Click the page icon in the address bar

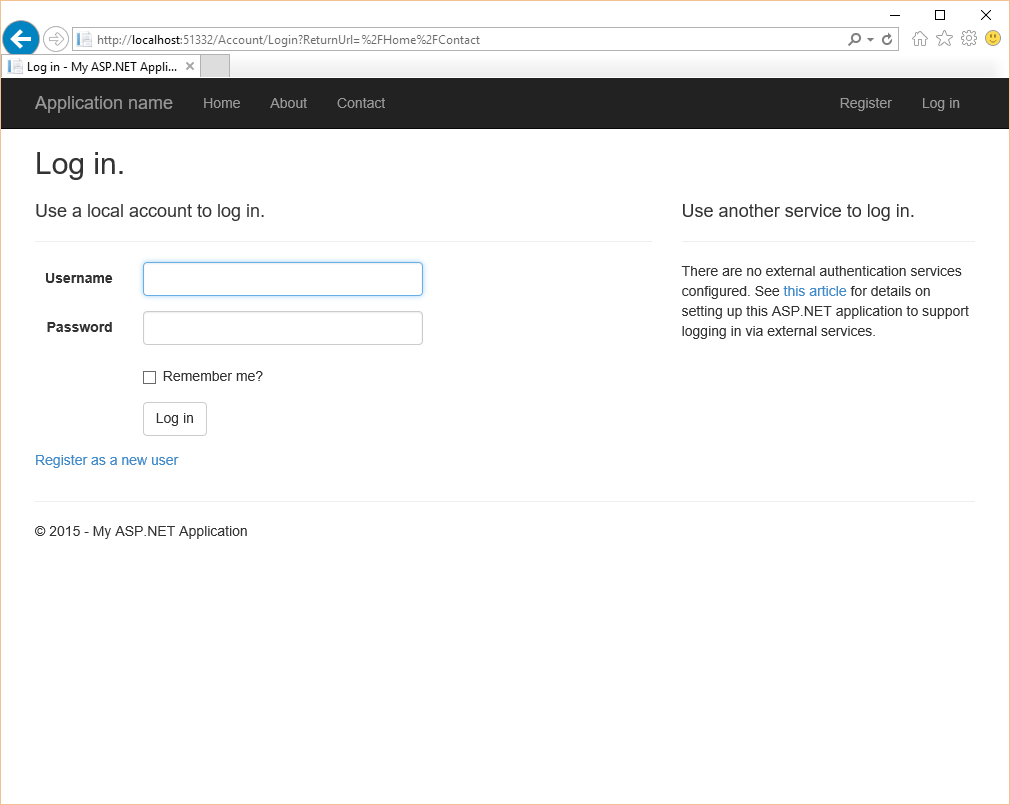(83, 39)
